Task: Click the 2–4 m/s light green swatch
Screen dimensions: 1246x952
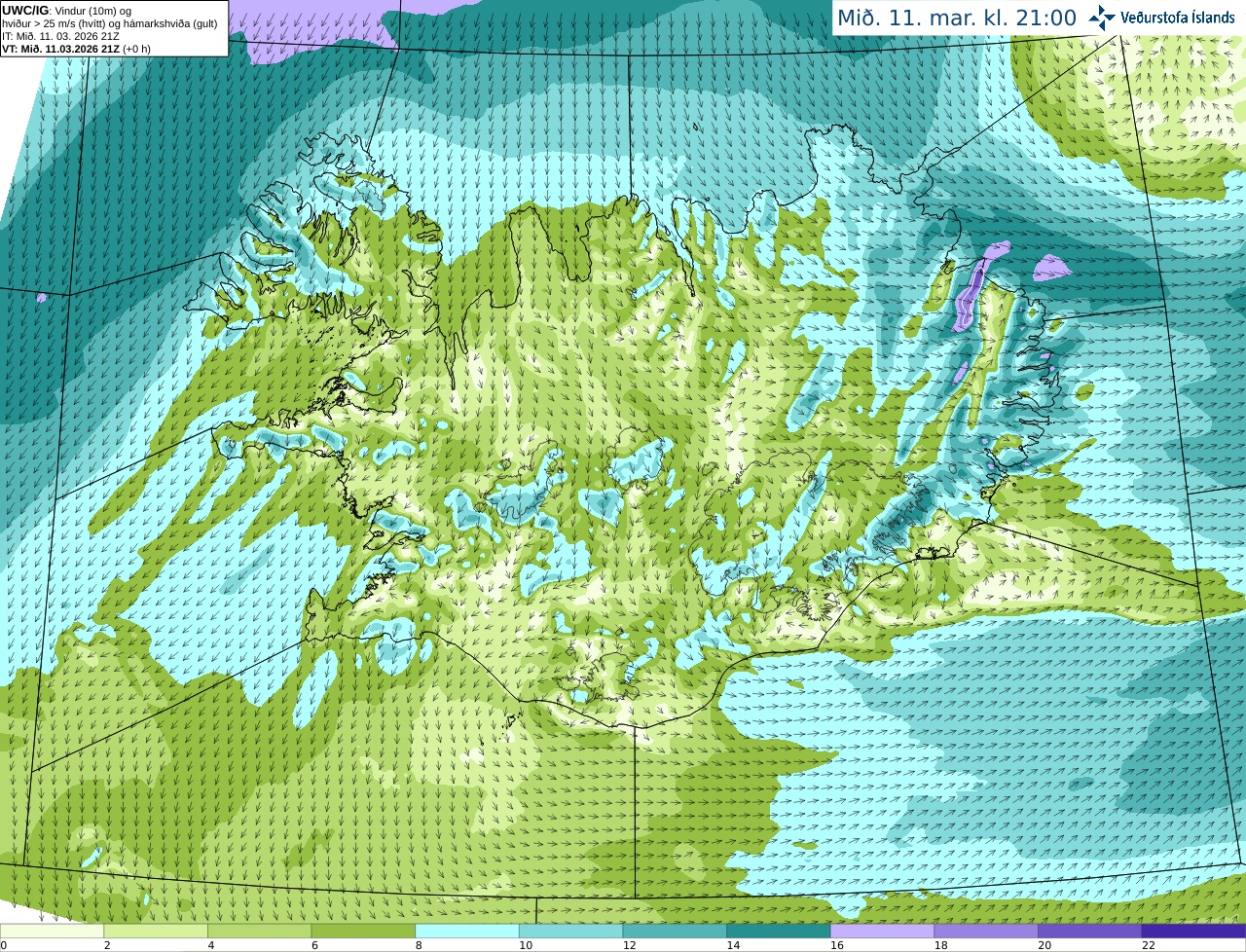Action: 156,932
